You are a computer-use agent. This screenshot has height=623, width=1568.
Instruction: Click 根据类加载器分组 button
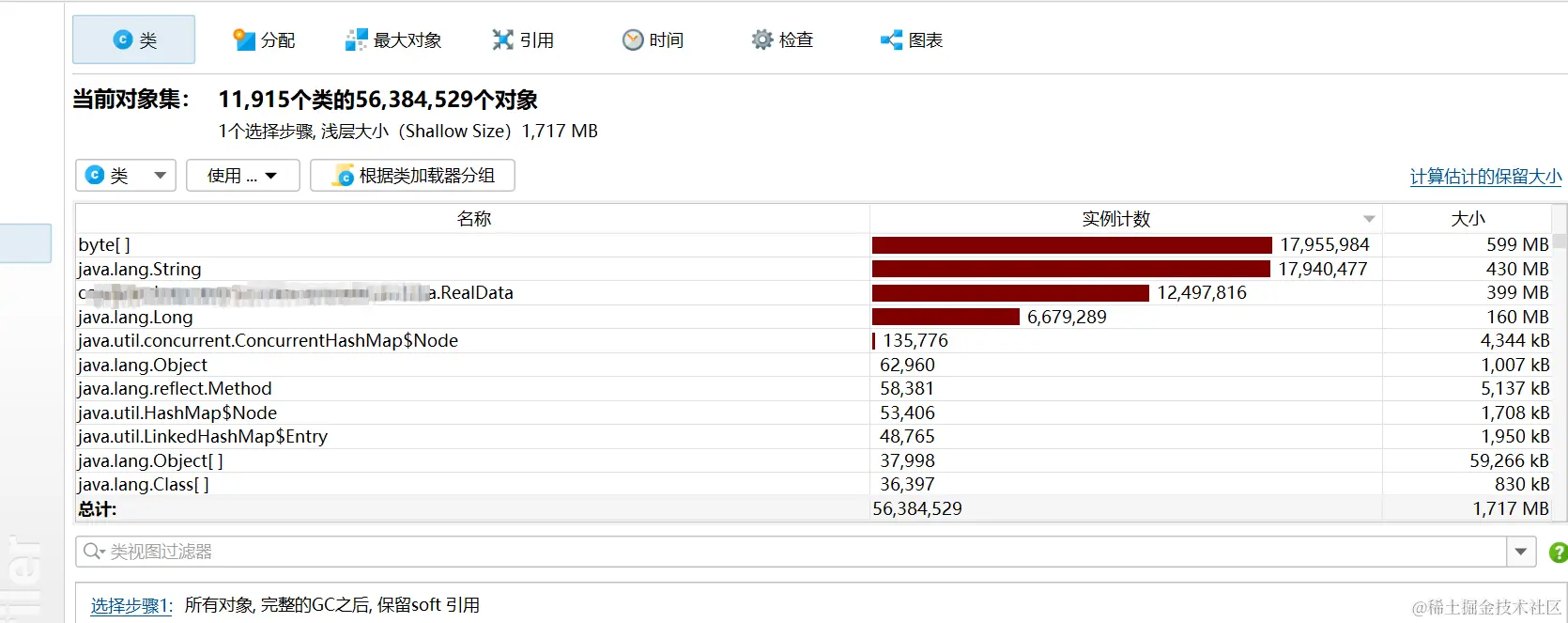pyautogui.click(x=412, y=176)
